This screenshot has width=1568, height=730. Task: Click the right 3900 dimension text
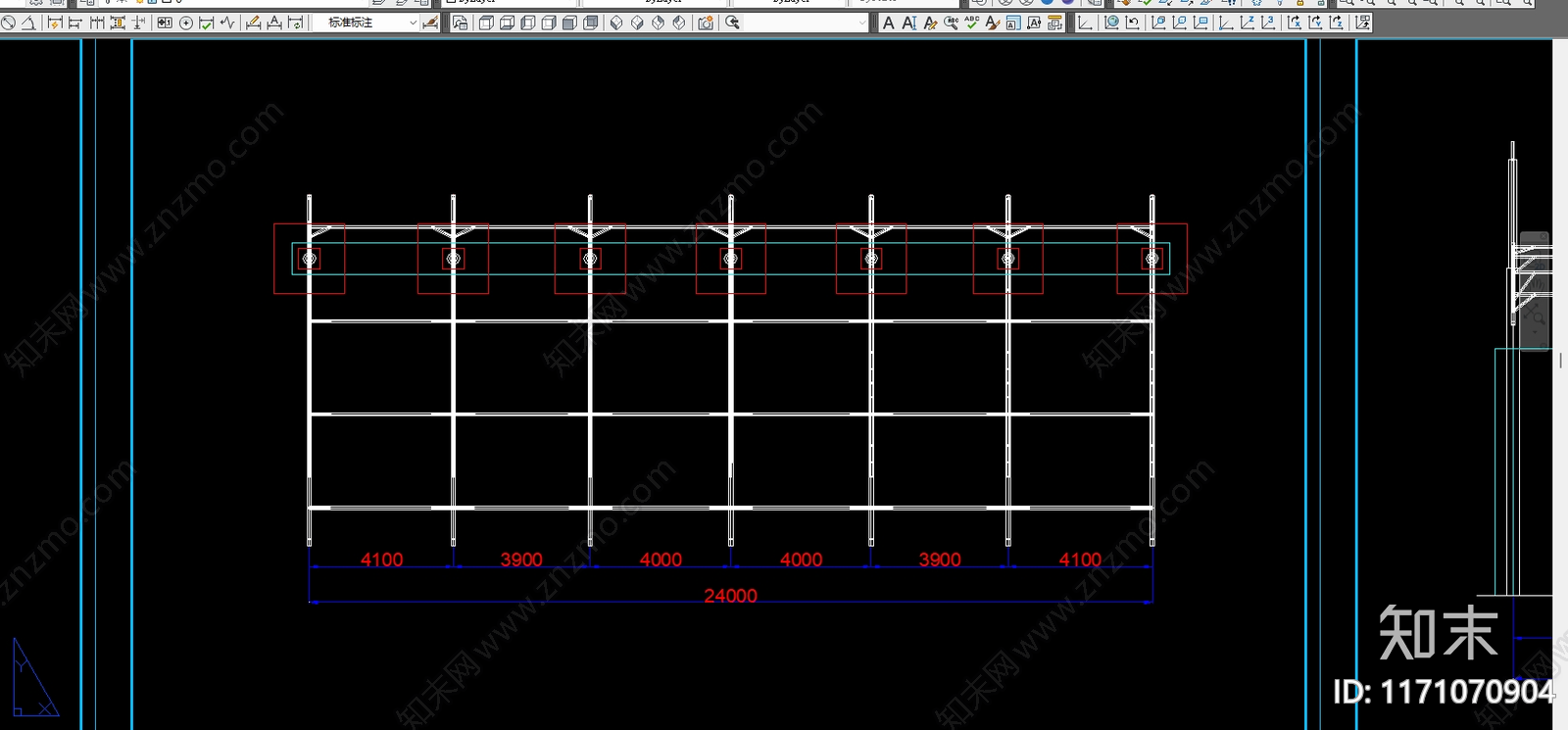[940, 560]
